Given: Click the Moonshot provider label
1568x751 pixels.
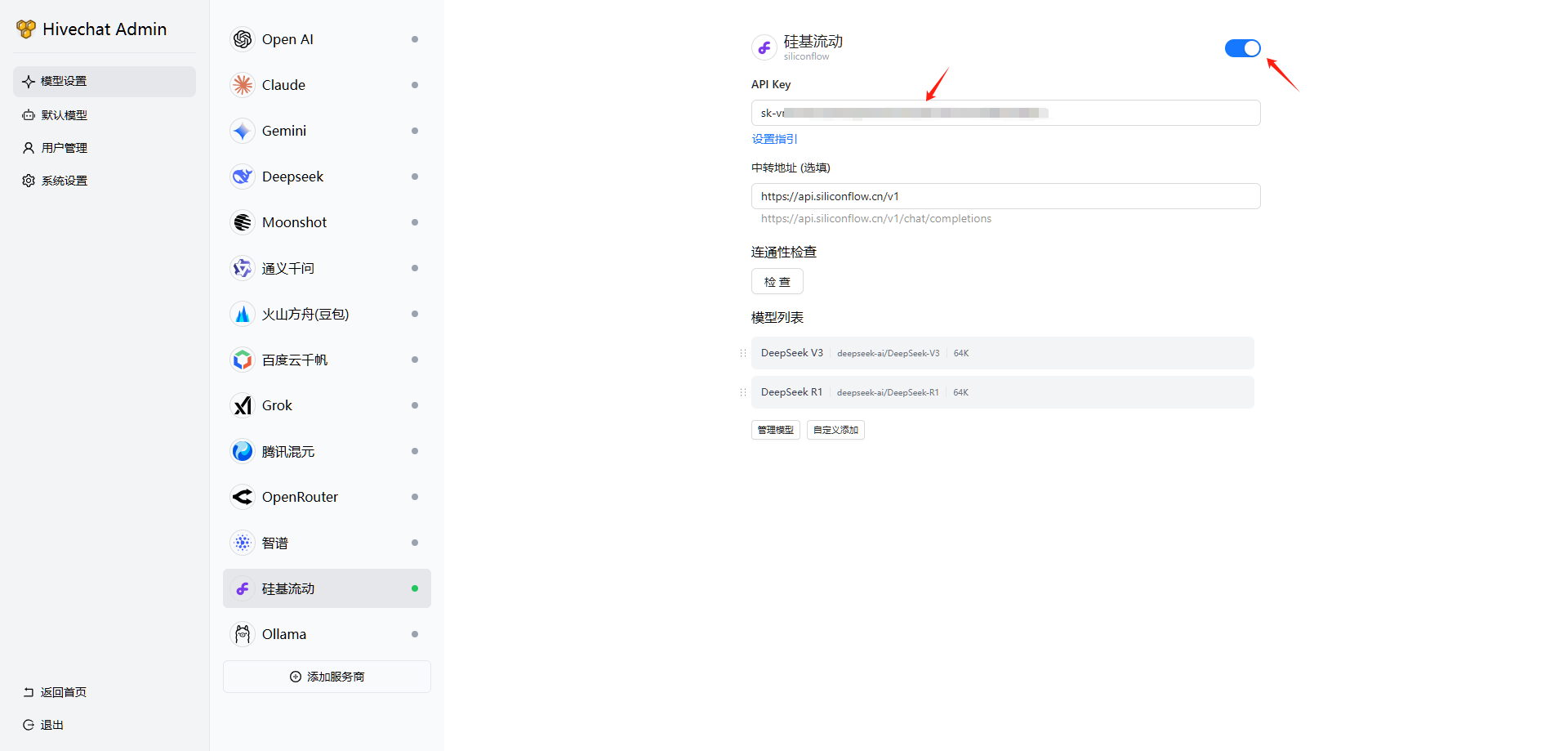Looking at the screenshot, I should [x=294, y=222].
